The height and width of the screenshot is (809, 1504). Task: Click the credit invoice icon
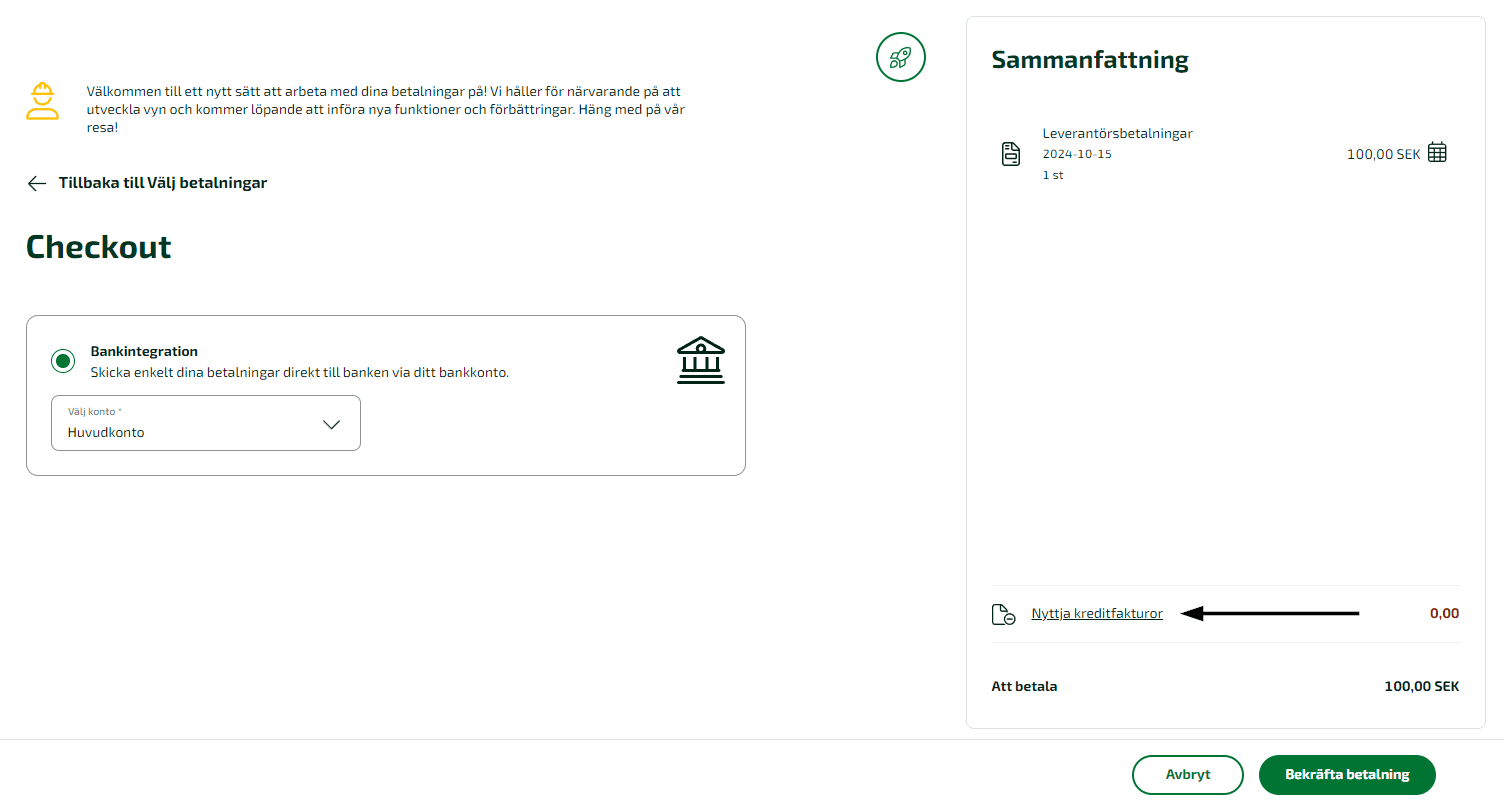1003,614
